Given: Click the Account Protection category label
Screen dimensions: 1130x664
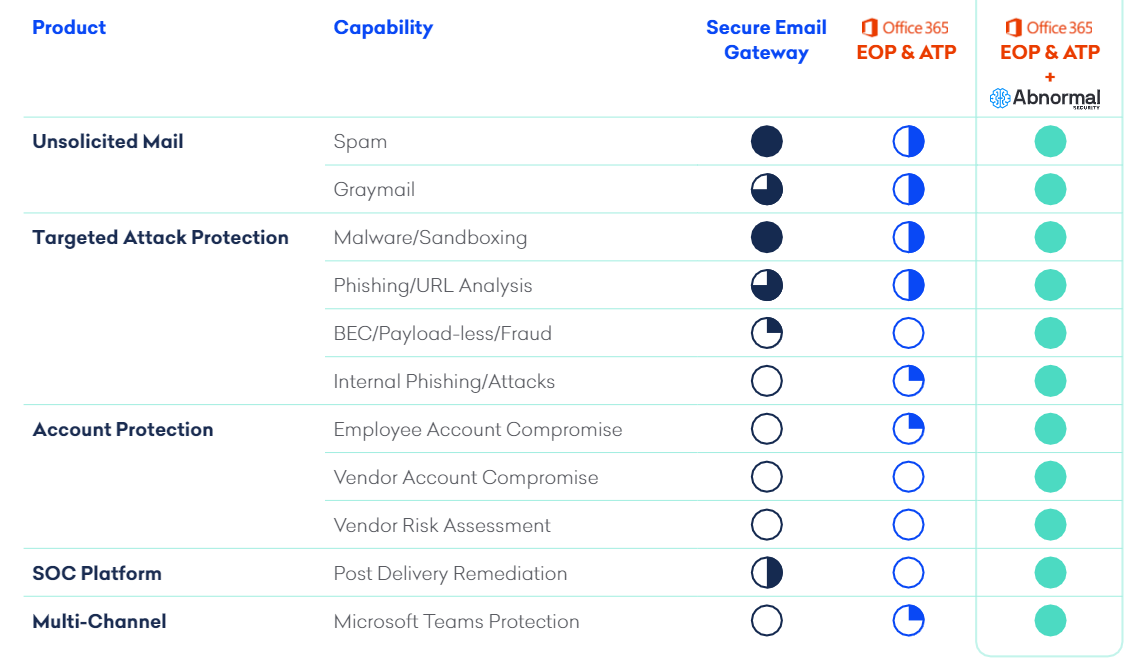Looking at the screenshot, I should 123,430.
